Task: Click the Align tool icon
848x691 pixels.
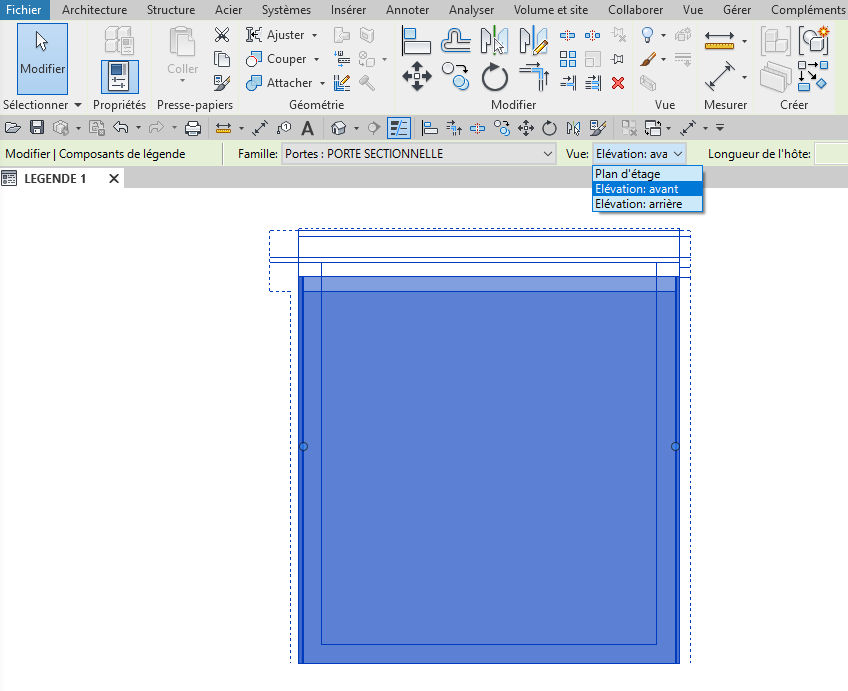Action: [x=416, y=41]
